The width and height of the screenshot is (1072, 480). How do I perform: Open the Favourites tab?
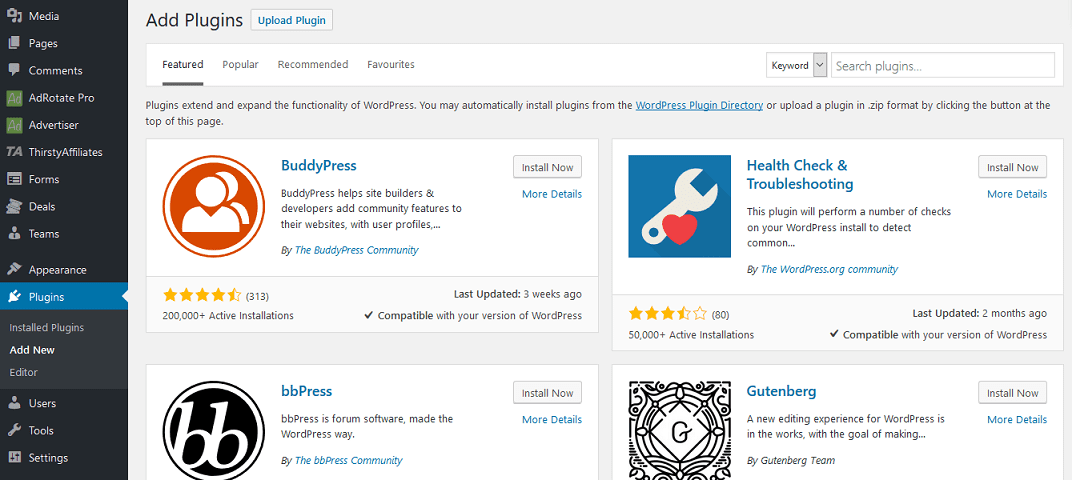coord(391,65)
